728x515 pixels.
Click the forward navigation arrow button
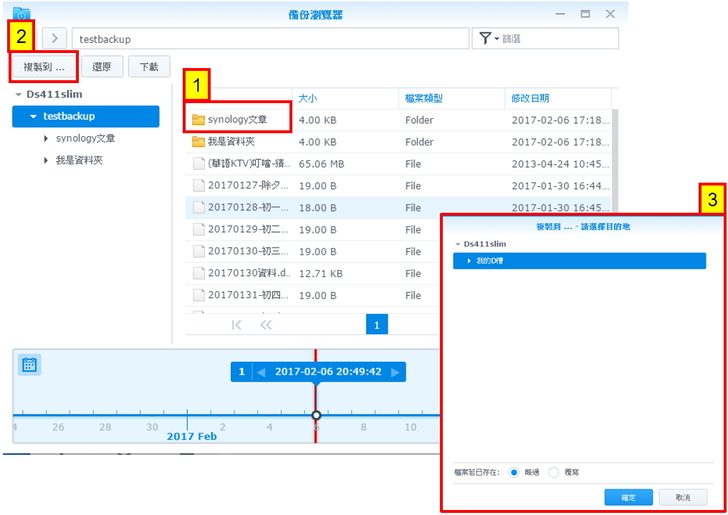pos(54,38)
